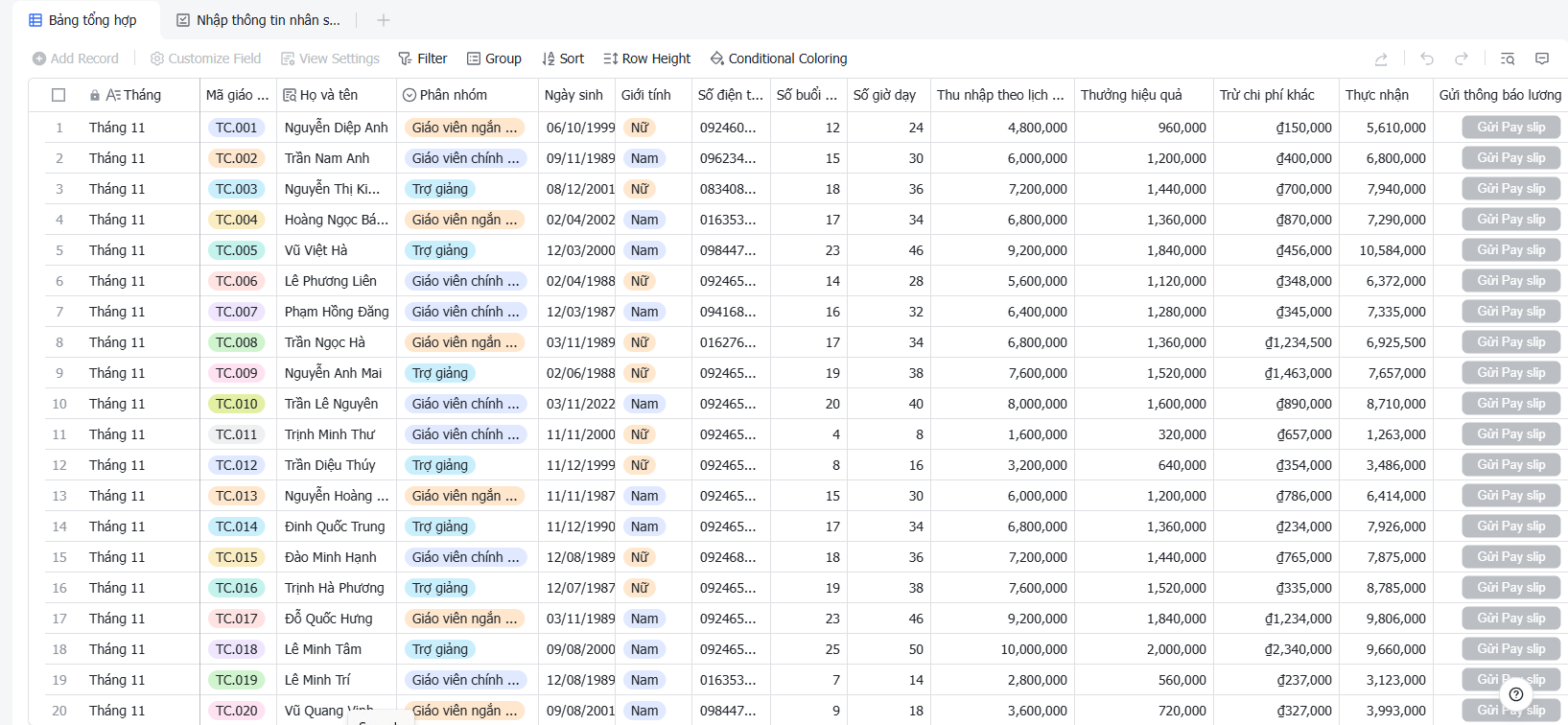Click the Phân nhóm column header
Screen dimensions: 1568x725
467,95
